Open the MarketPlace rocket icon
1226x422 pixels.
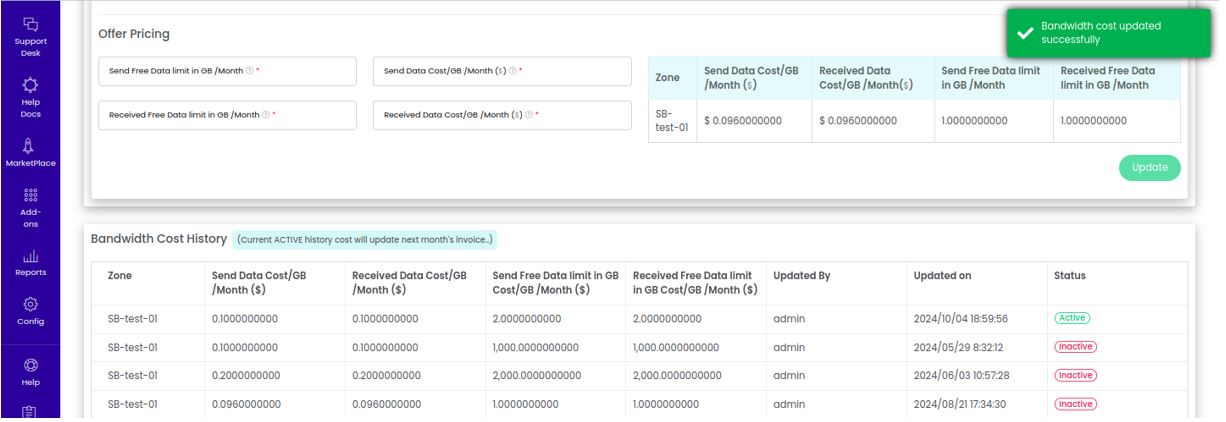30,147
